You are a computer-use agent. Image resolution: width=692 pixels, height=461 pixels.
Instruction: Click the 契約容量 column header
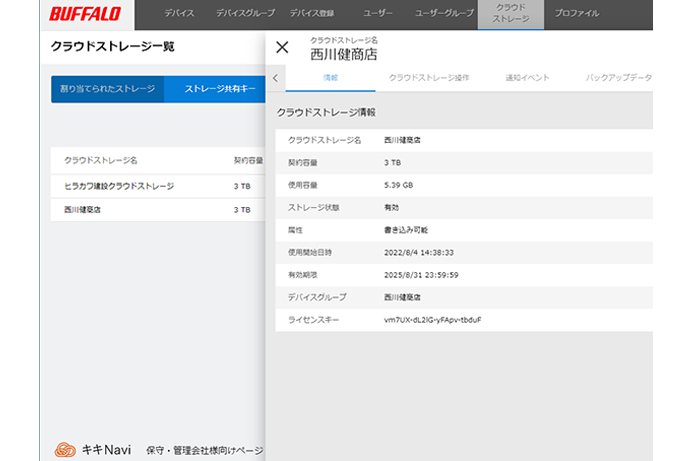[248, 161]
